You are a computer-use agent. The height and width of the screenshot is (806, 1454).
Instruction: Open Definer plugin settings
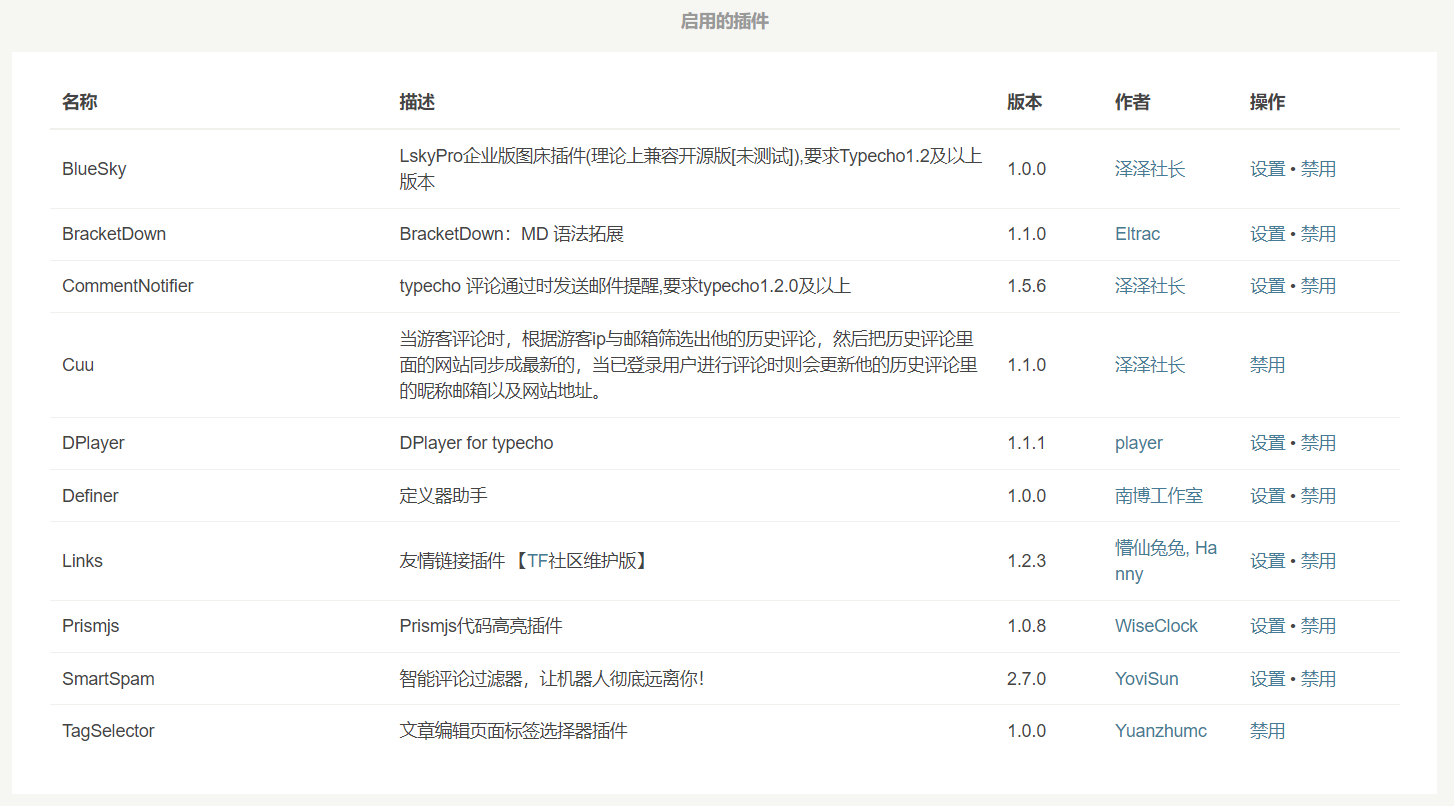click(1267, 496)
